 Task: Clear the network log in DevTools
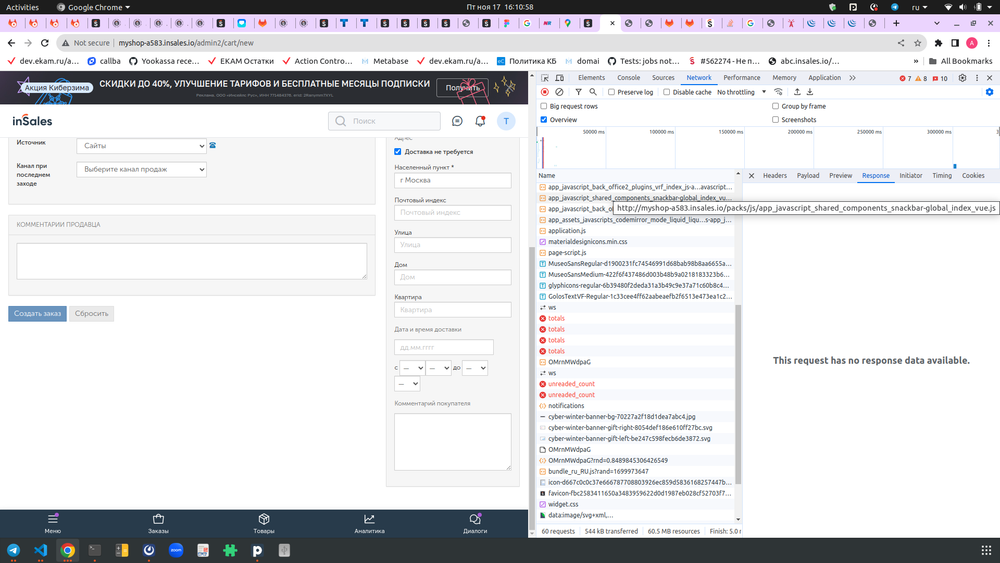(560, 92)
